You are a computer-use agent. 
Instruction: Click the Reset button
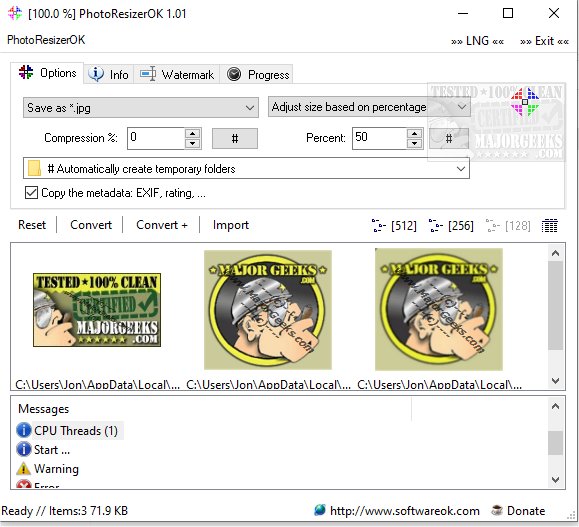coord(32,225)
